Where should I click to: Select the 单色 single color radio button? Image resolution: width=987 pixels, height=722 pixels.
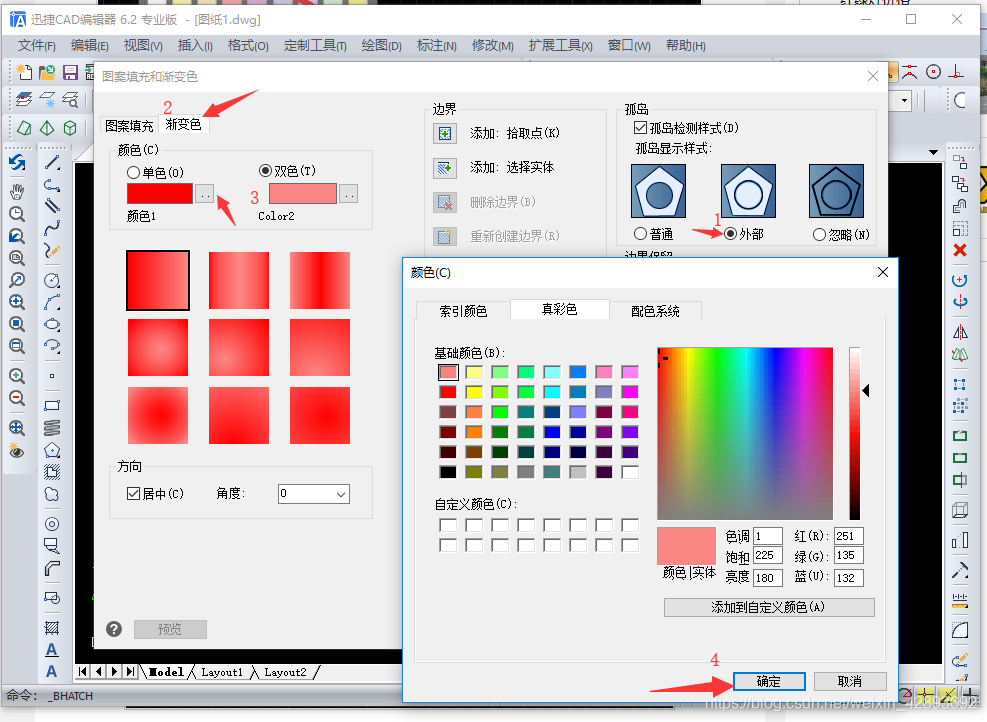133,172
